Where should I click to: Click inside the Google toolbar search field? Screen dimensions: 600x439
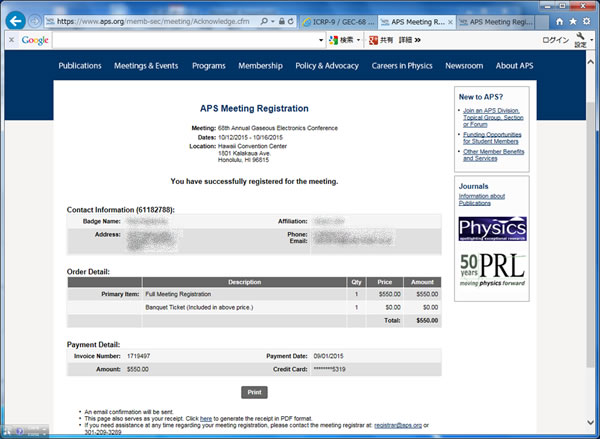[x=185, y=40]
